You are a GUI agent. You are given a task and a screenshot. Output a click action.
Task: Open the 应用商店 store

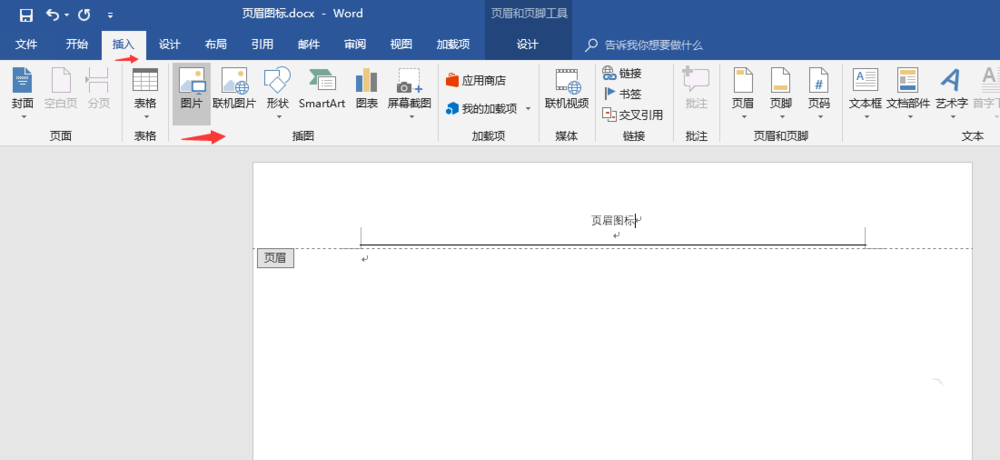476,80
